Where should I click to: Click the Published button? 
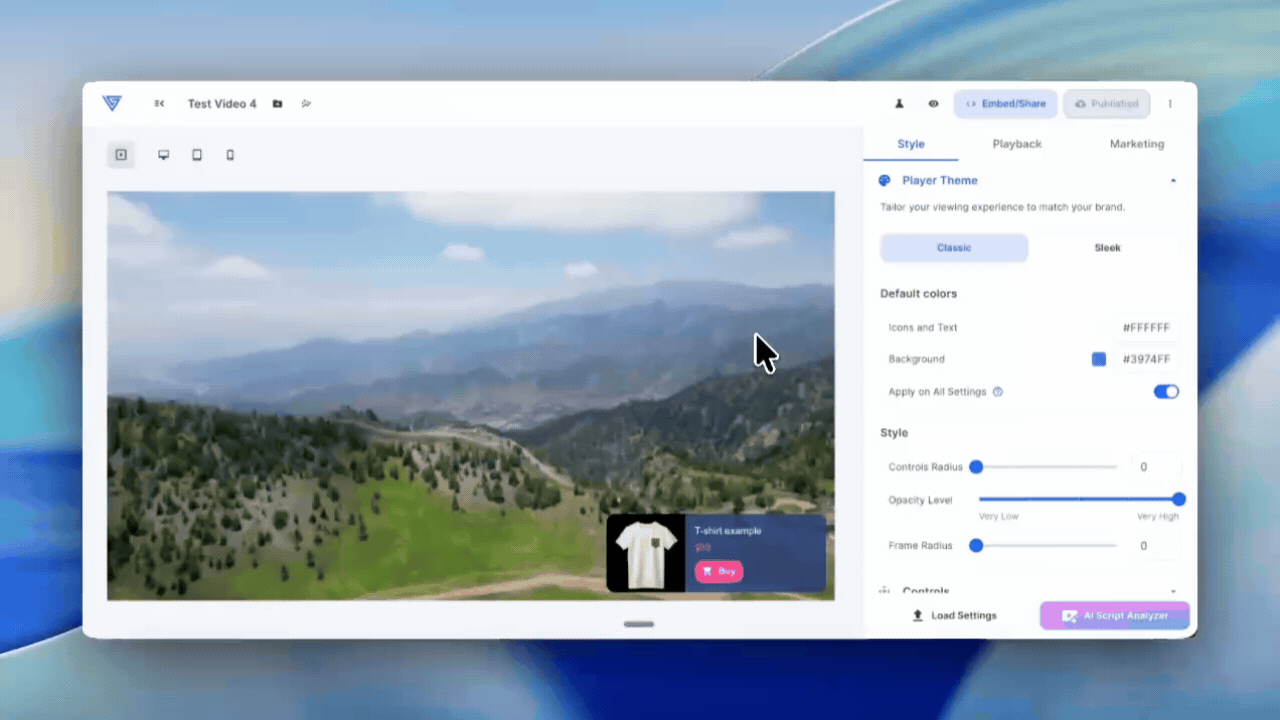(1107, 104)
